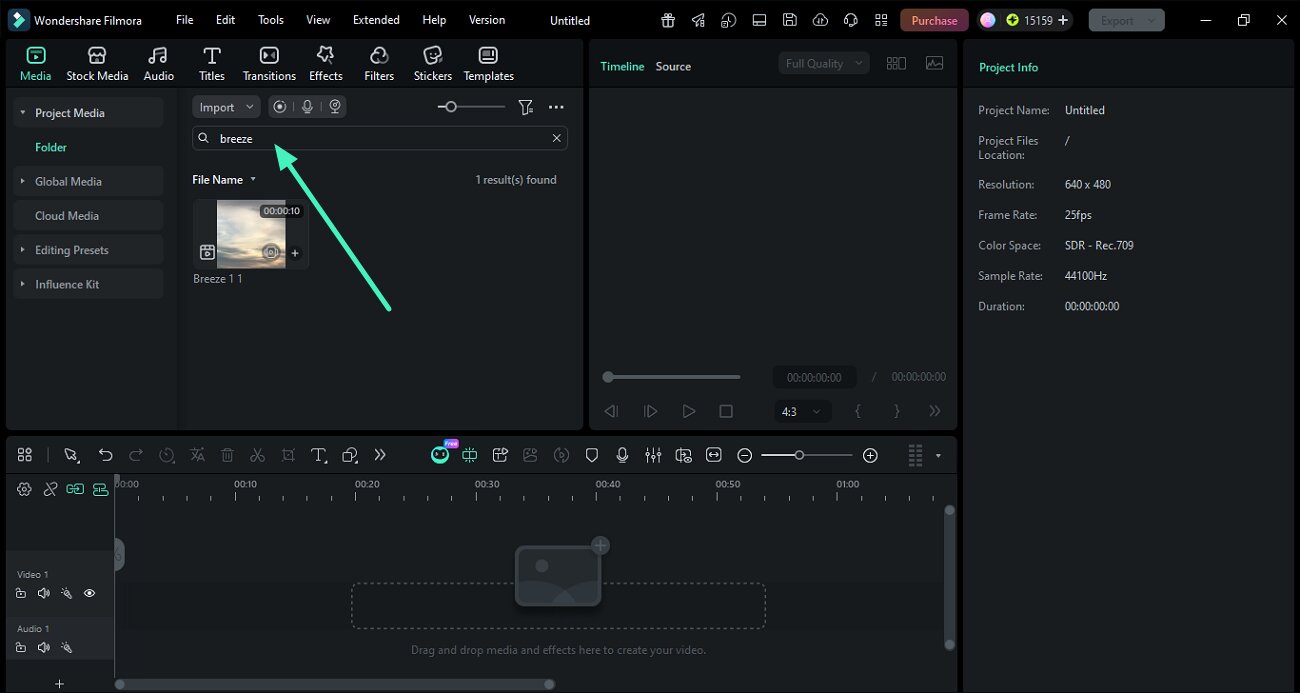Image resolution: width=1300 pixels, height=693 pixels.
Task: Click the voiceover microphone icon beside Import
Action: pyautogui.click(x=308, y=107)
